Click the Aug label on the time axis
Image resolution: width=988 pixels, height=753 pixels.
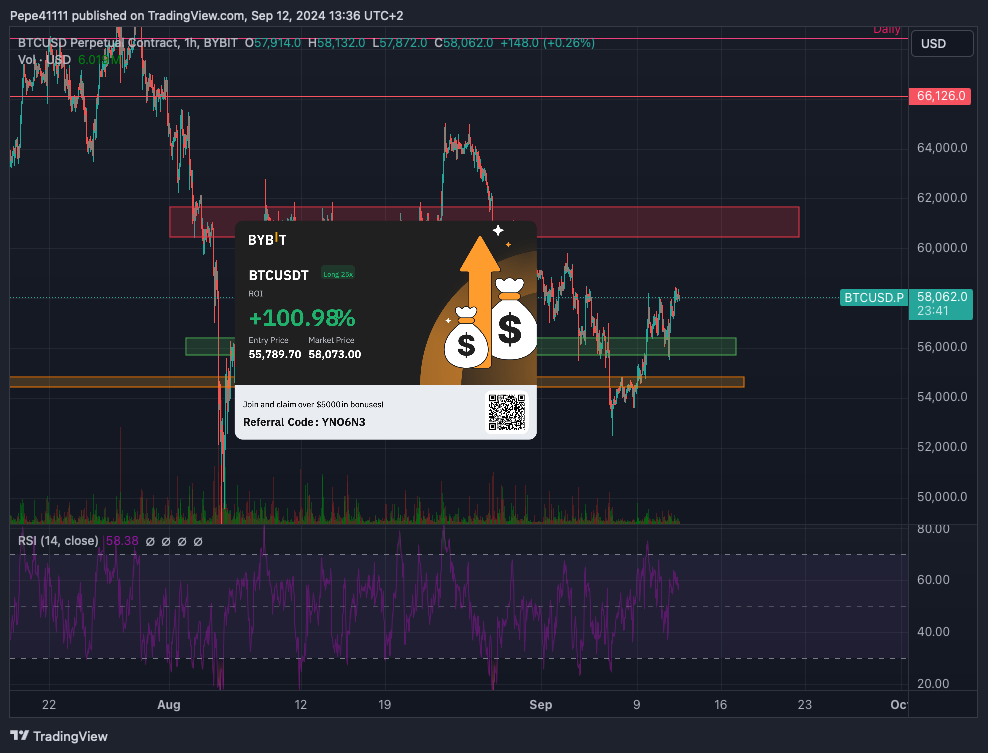169,704
